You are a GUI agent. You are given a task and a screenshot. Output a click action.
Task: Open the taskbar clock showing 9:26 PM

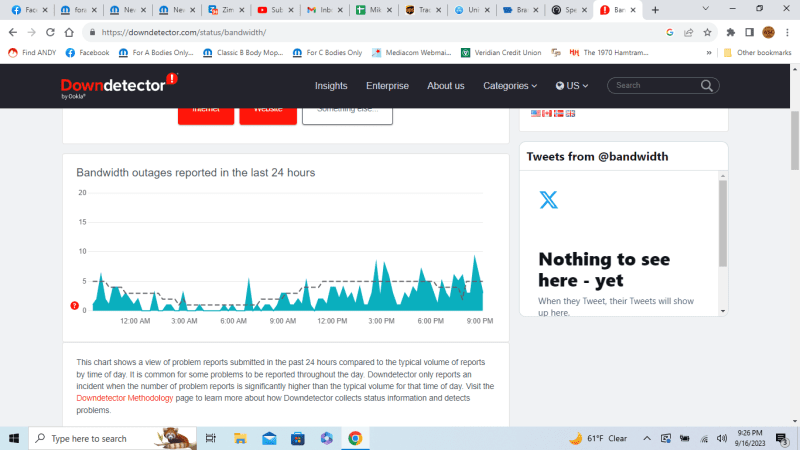(750, 438)
